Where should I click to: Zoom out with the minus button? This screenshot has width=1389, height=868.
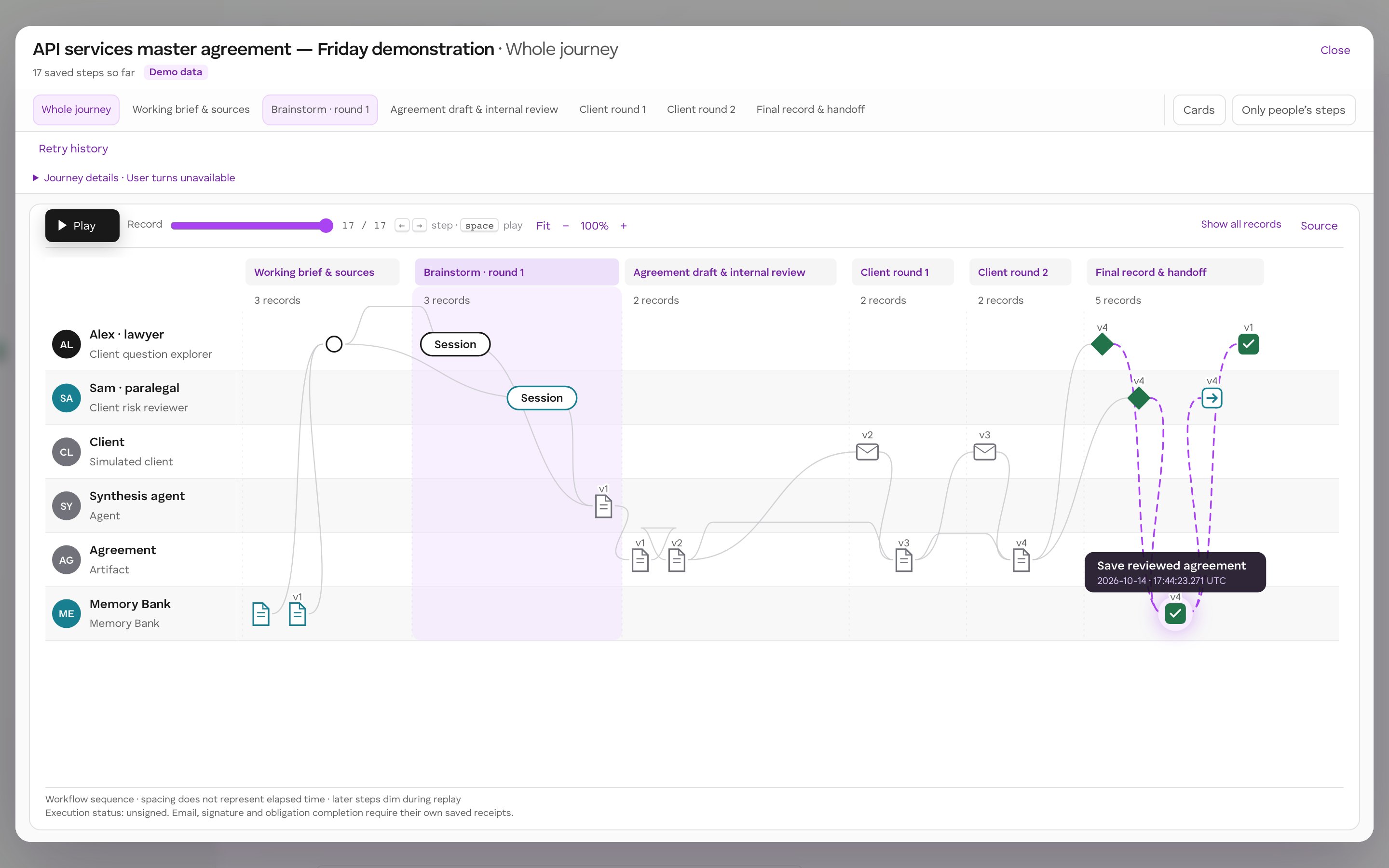pos(565,226)
